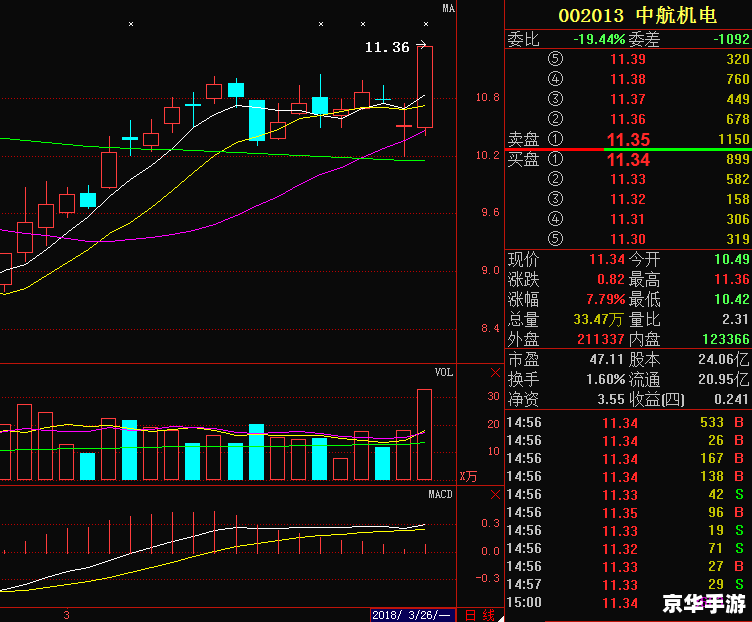Click the circled 1 next to 卖盘
This screenshot has width=752, height=622.
pyautogui.click(x=555, y=139)
